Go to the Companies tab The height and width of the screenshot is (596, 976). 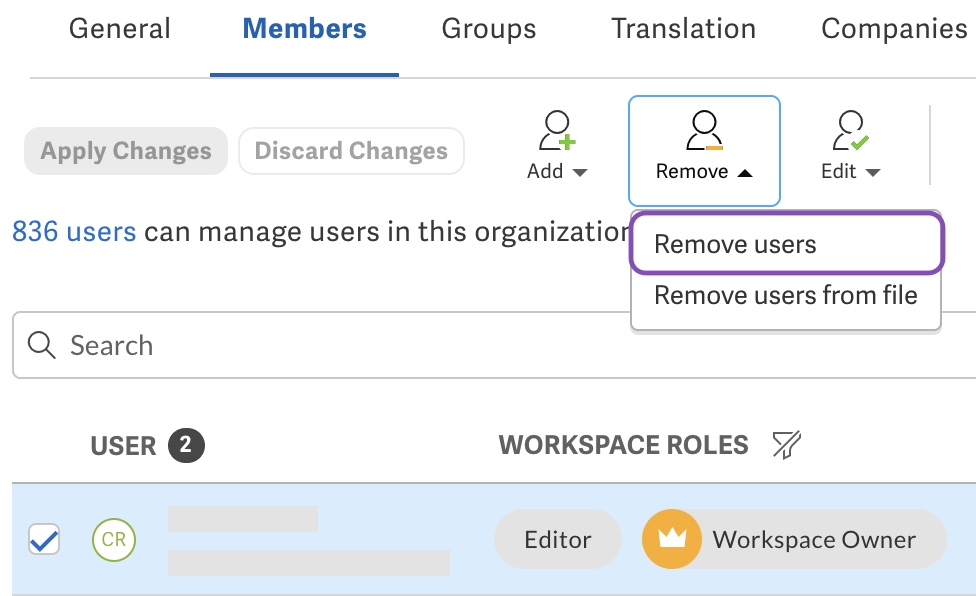coord(894,29)
